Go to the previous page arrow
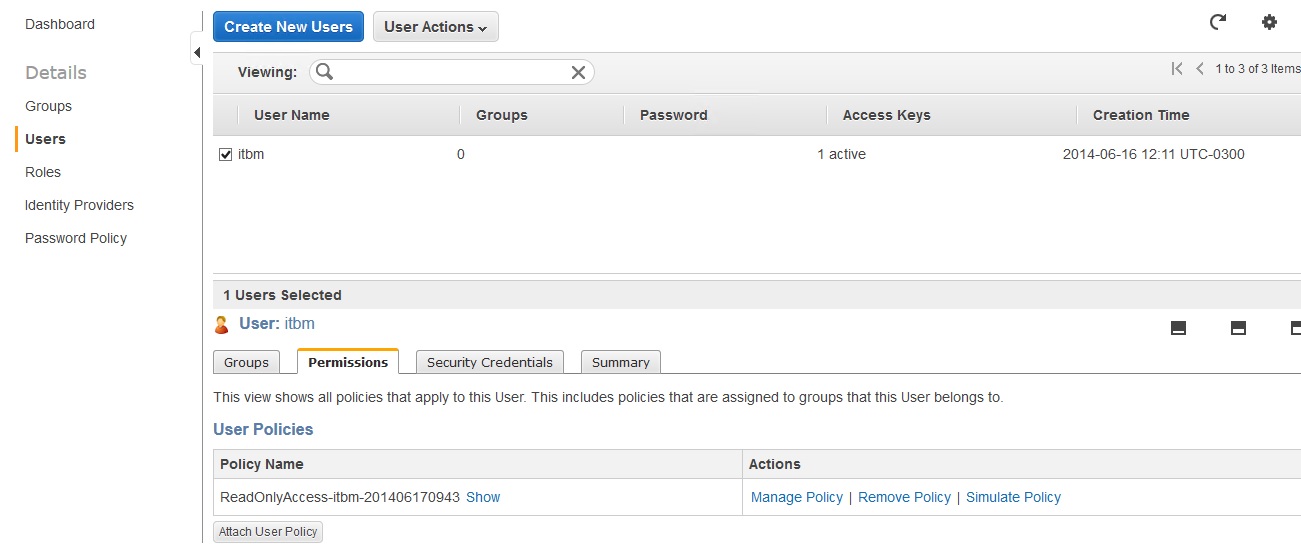 click(x=1200, y=69)
